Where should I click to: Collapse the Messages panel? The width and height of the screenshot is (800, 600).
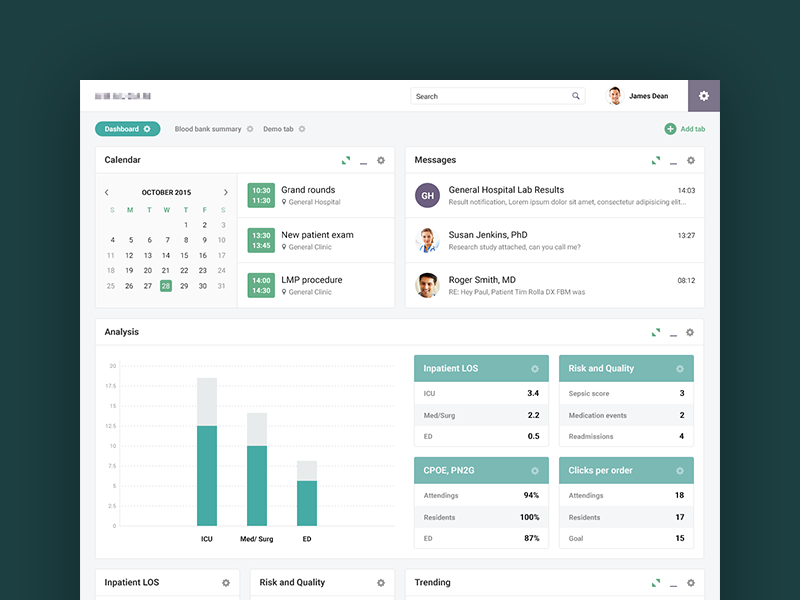pos(673,163)
